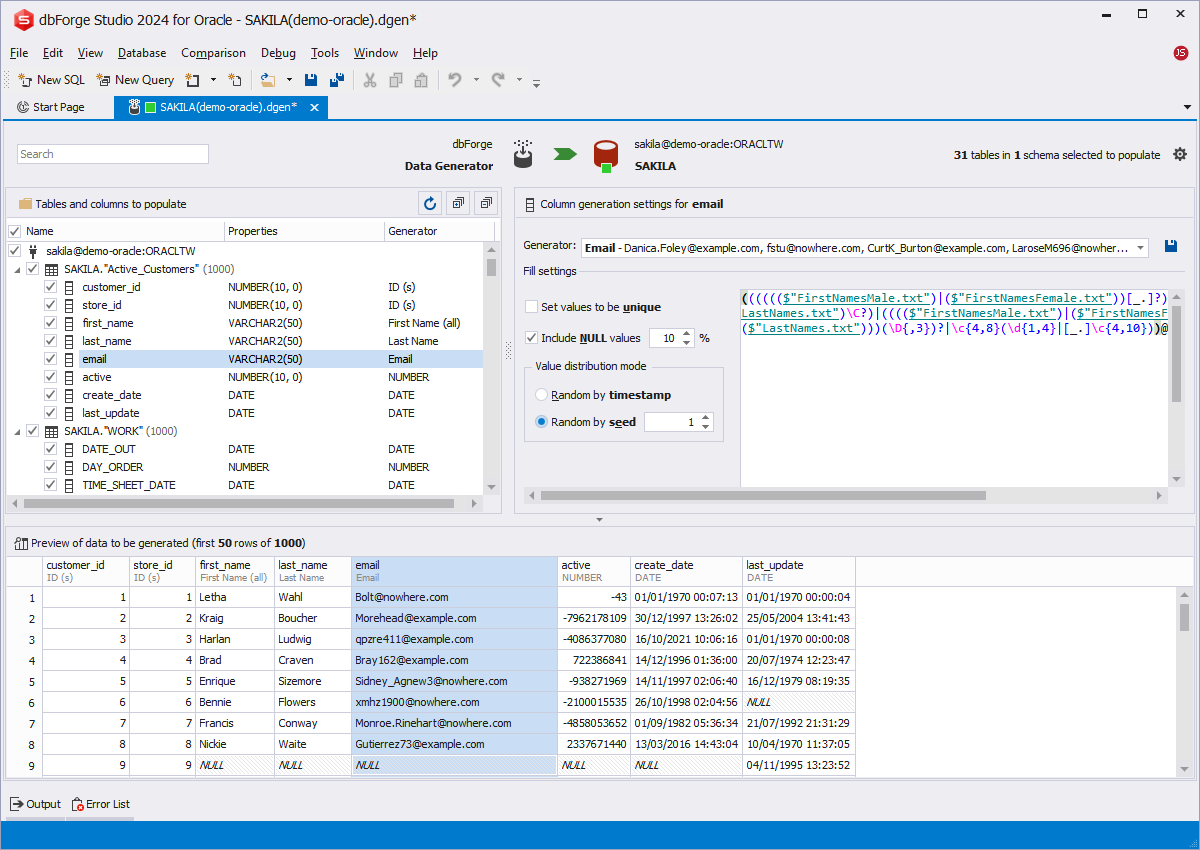Enable Set values to be unique

[x=532, y=307]
